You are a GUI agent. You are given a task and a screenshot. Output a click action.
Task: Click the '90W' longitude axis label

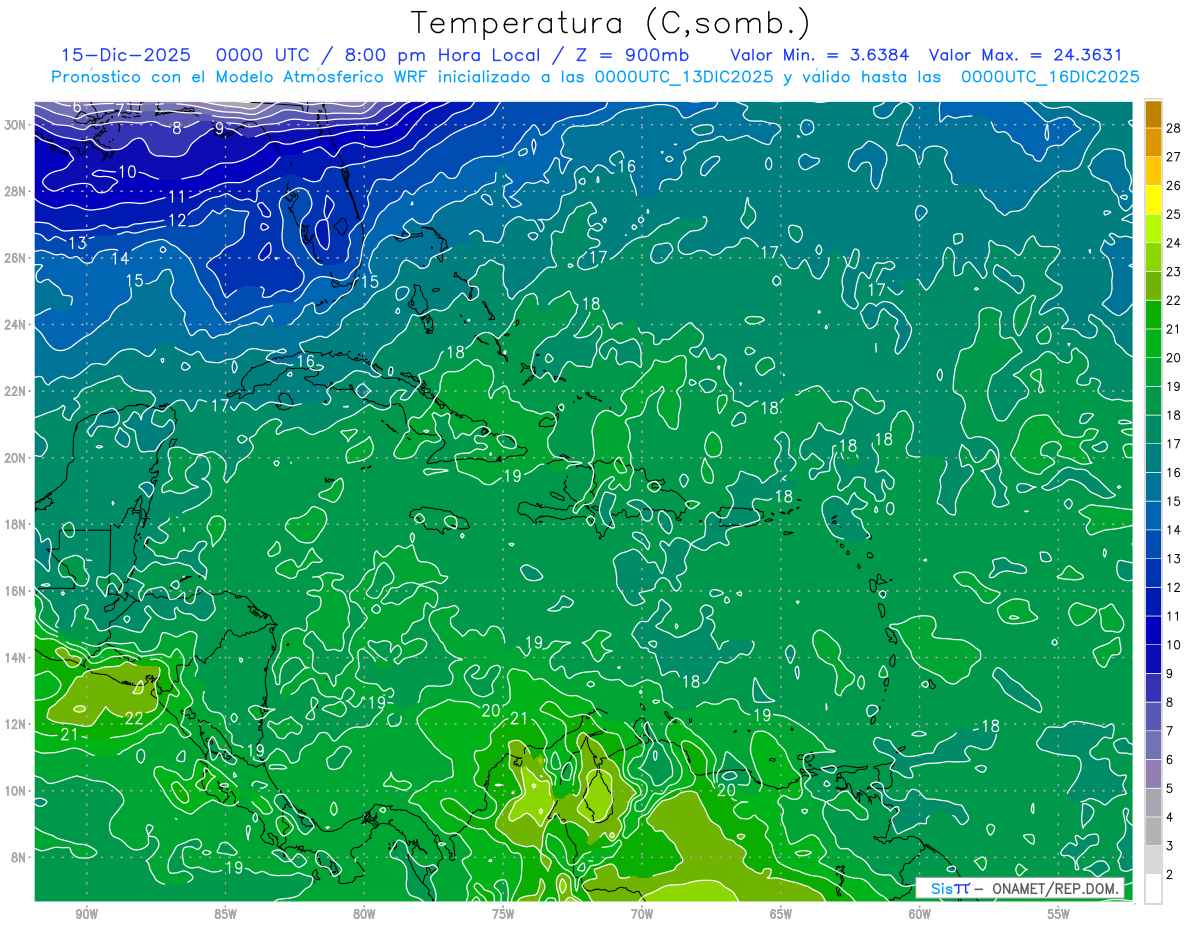click(x=87, y=915)
